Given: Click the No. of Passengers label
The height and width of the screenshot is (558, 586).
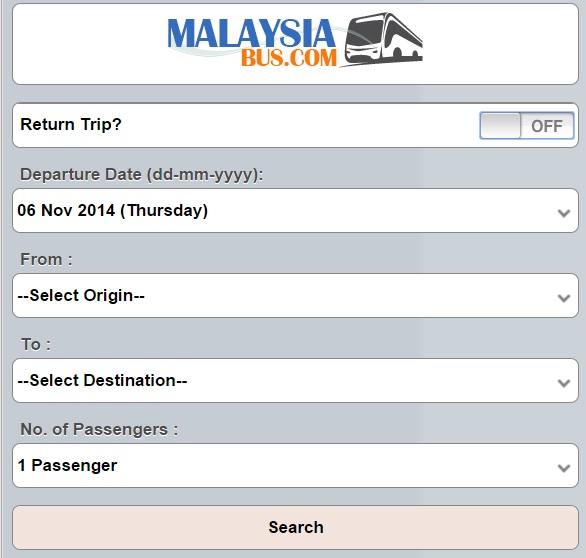Looking at the screenshot, I should pos(99,429).
